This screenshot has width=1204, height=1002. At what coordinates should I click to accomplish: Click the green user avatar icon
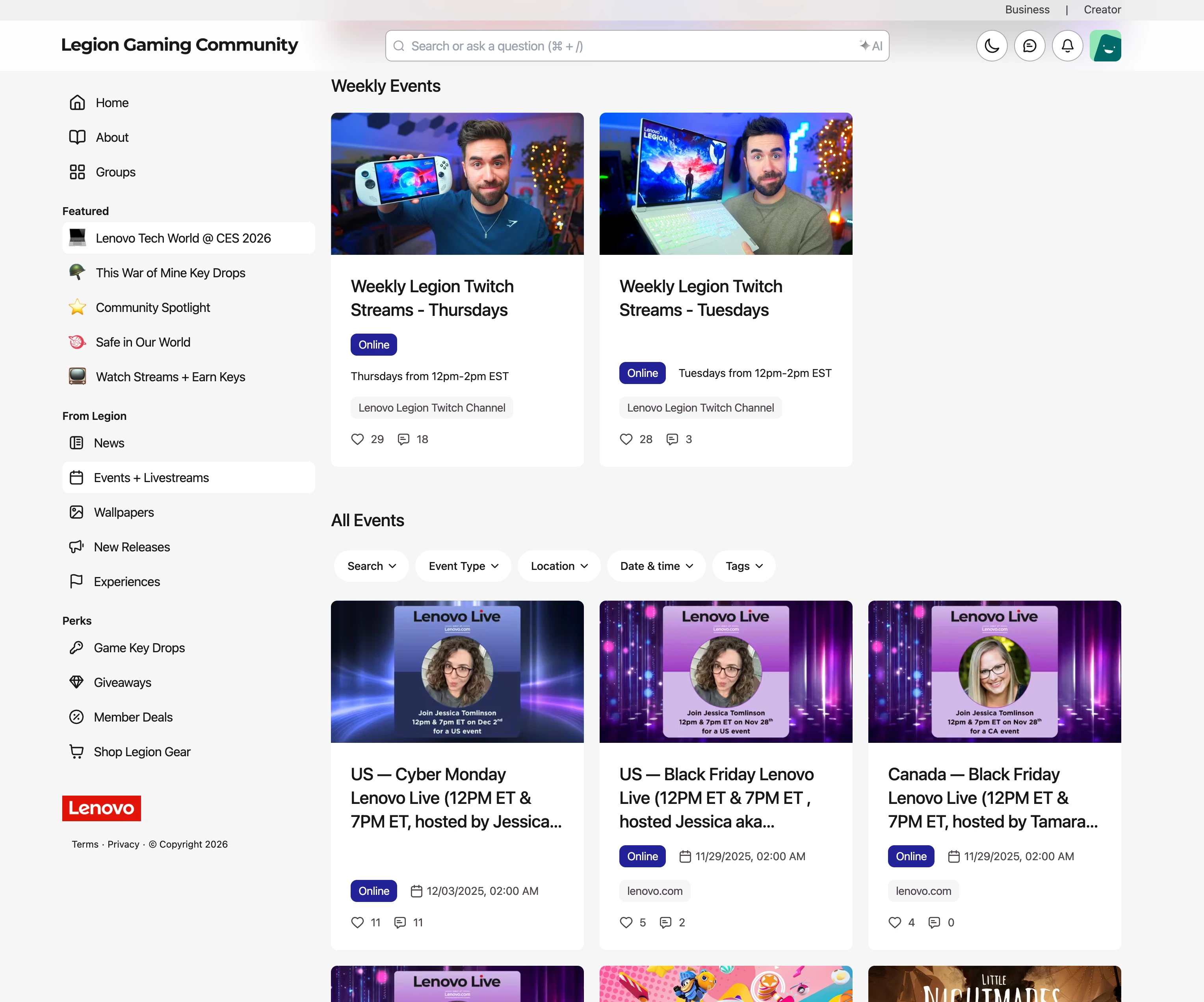[1105, 46]
